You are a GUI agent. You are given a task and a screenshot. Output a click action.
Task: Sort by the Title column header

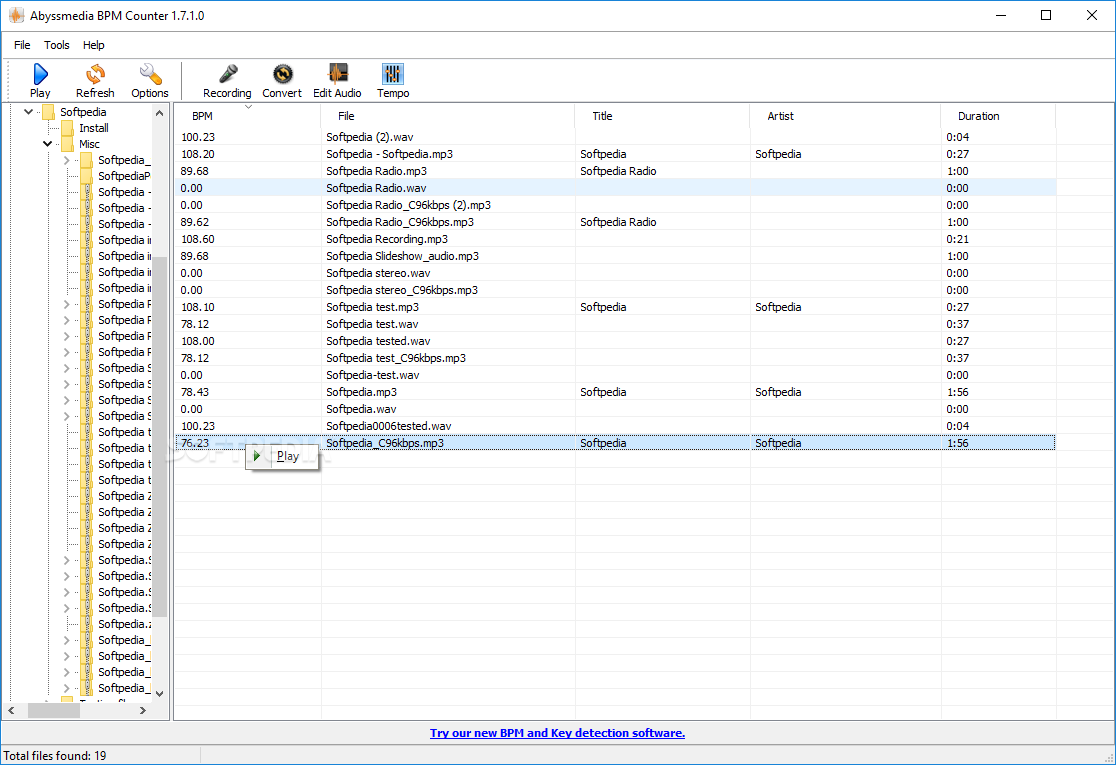tap(663, 116)
